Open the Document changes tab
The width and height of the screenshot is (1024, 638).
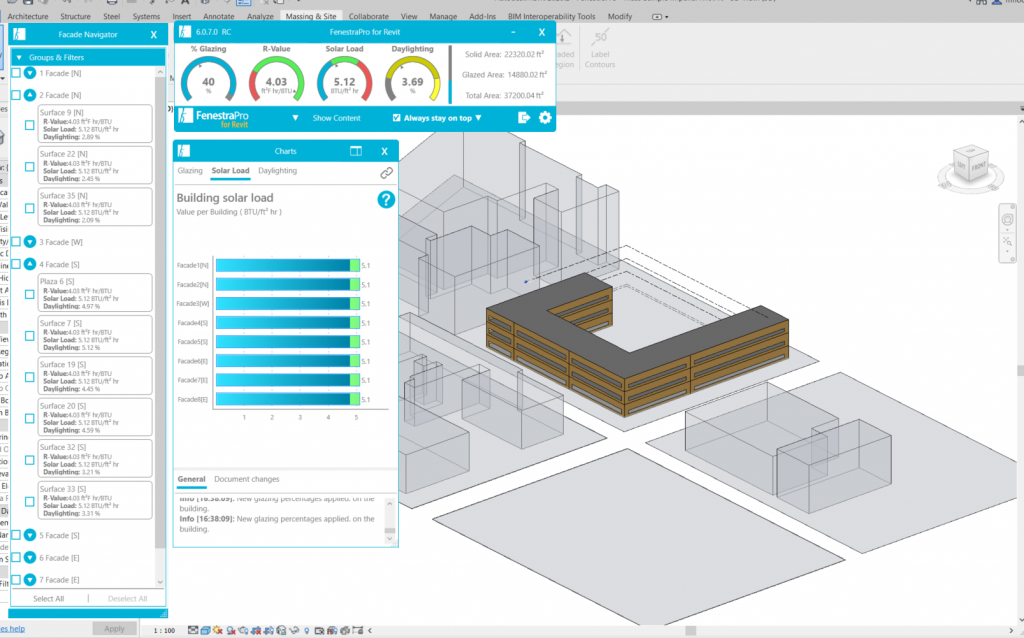click(x=247, y=479)
